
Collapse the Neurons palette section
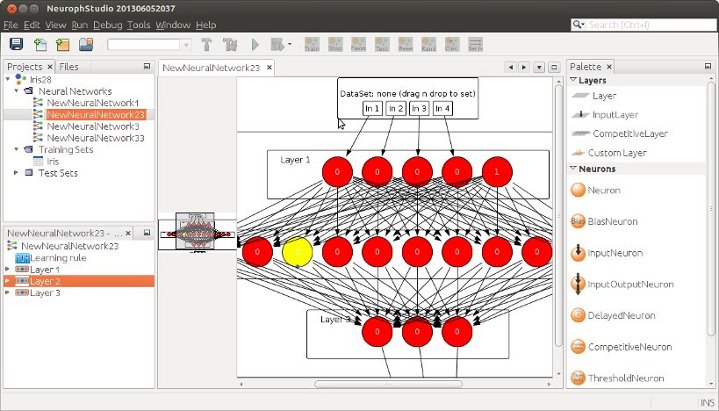pyautogui.click(x=574, y=170)
